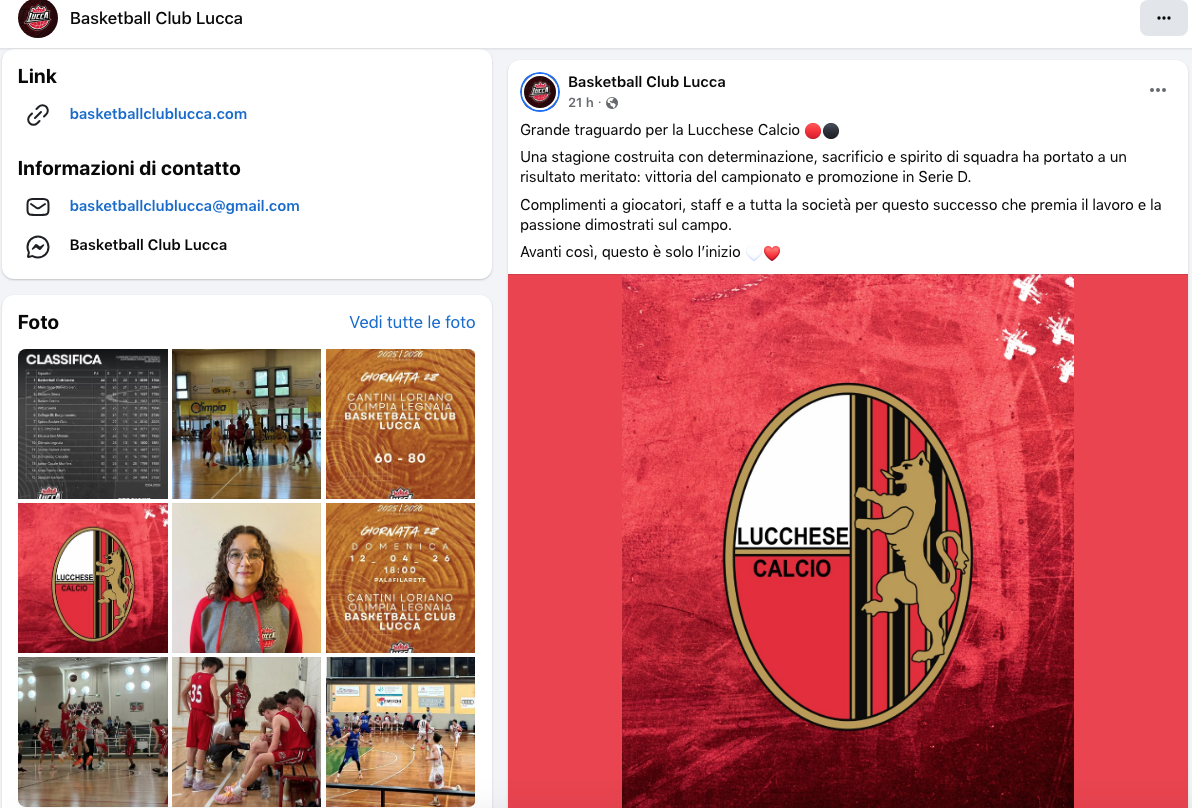Click the Messenger contact icon

click(38, 246)
